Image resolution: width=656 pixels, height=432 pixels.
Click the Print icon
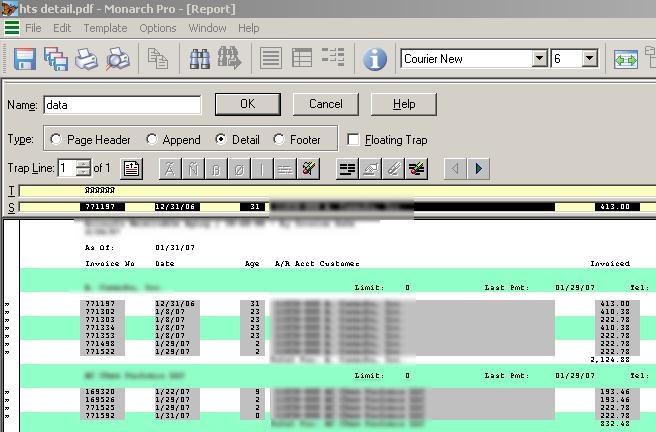[x=87, y=60]
